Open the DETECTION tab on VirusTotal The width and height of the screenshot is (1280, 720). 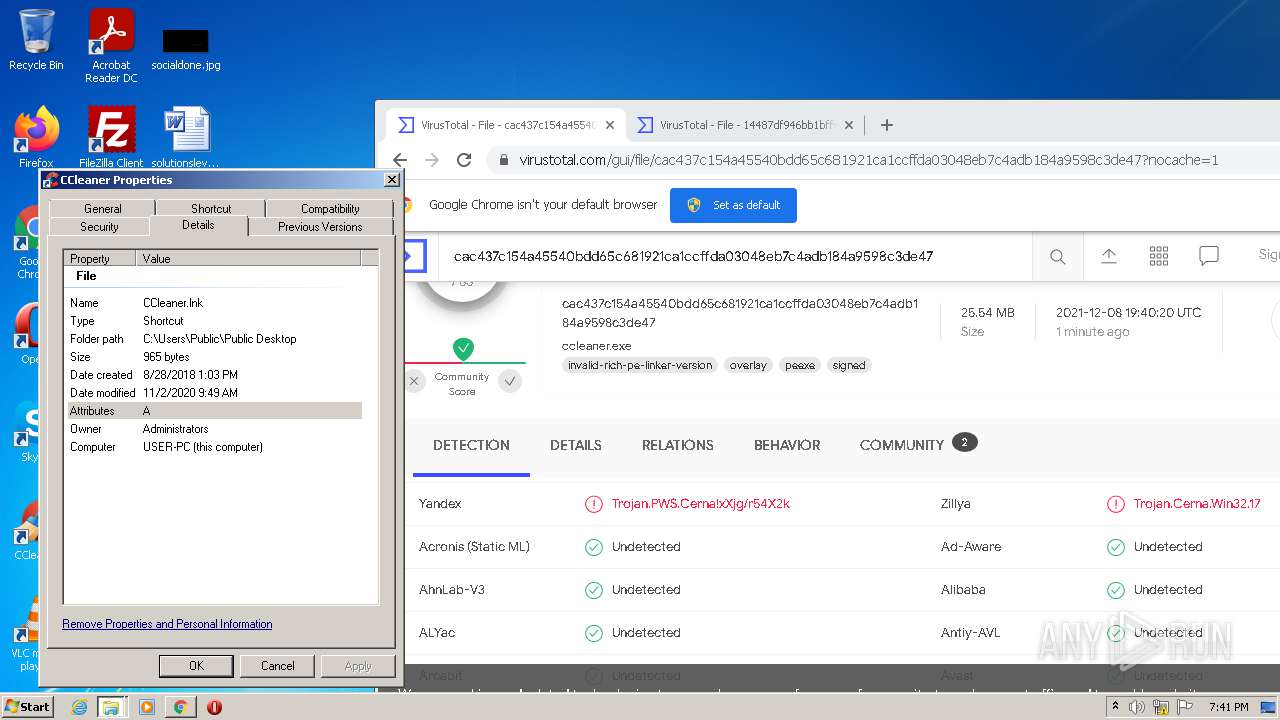[471, 445]
